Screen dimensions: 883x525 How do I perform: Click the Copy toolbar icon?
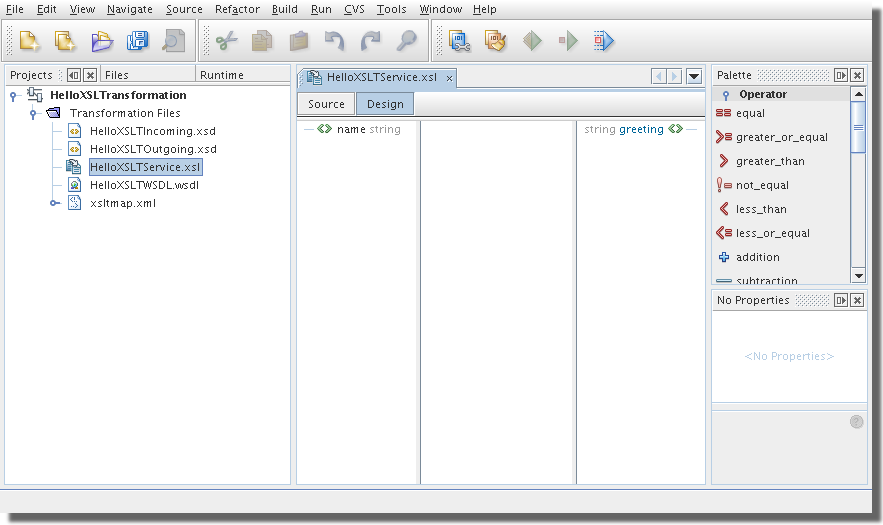pyautogui.click(x=262, y=41)
